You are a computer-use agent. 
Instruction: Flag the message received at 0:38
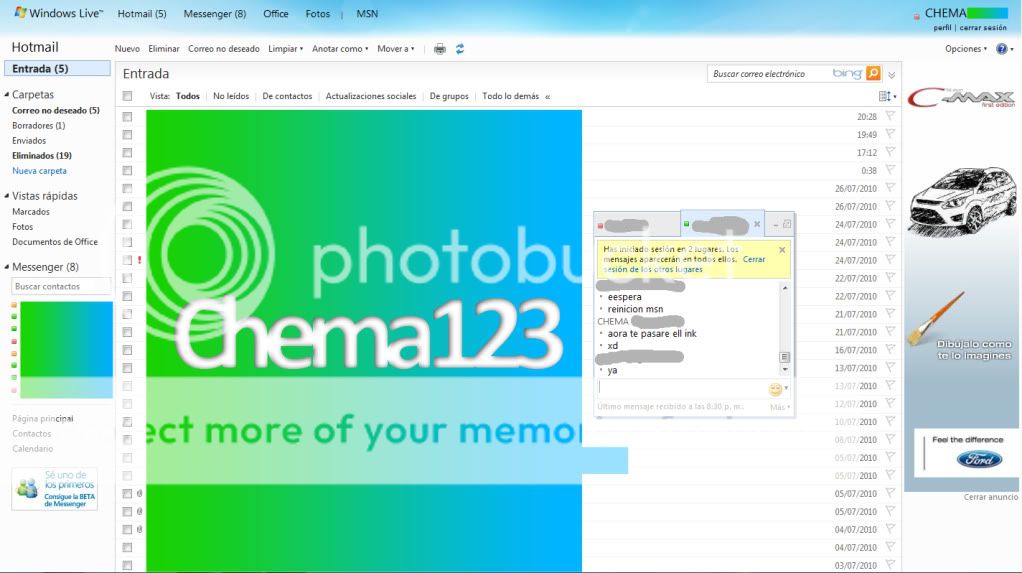pyautogui.click(x=890, y=170)
